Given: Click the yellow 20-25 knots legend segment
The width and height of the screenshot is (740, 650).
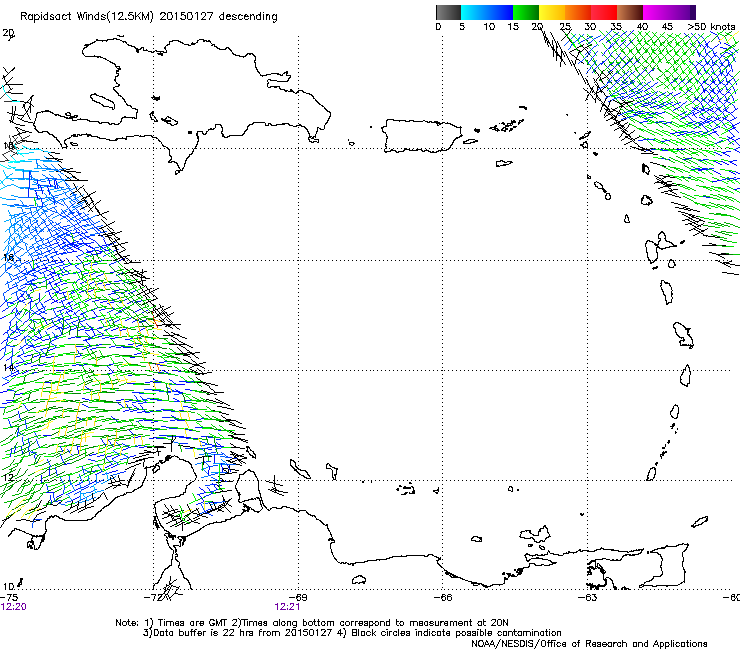Looking at the screenshot, I should [552, 12].
